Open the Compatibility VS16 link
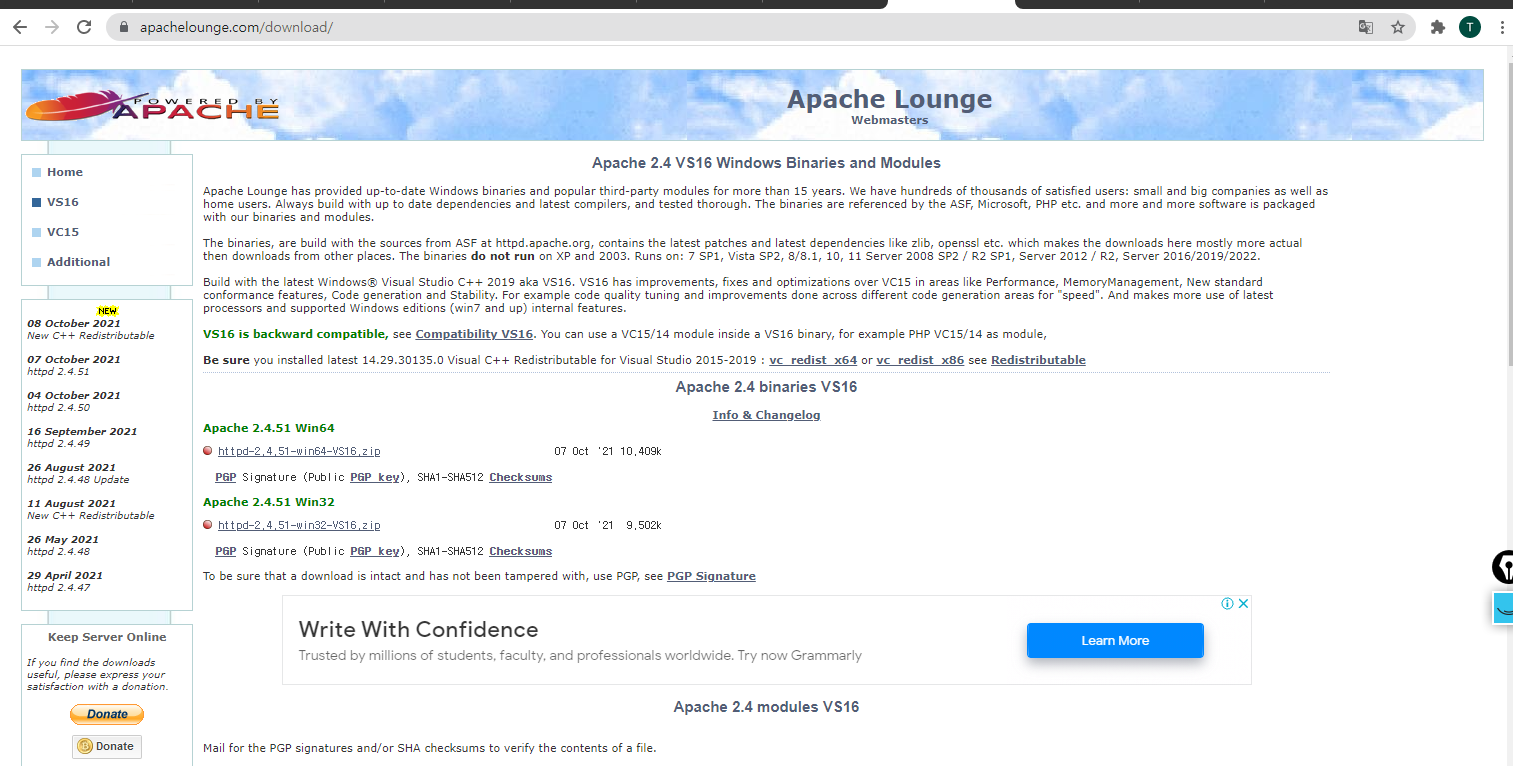The height and width of the screenshot is (766, 1513). pos(475,334)
